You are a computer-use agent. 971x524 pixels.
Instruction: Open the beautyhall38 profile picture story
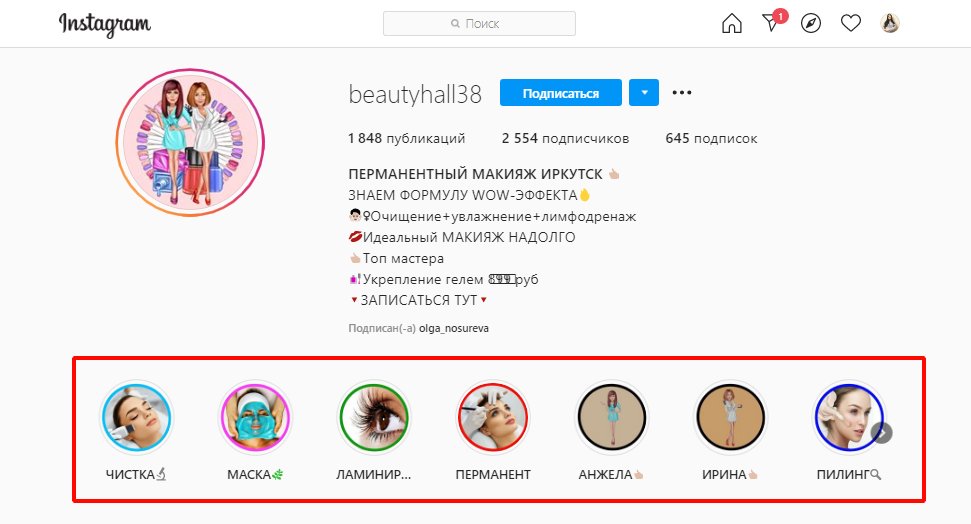click(190, 142)
